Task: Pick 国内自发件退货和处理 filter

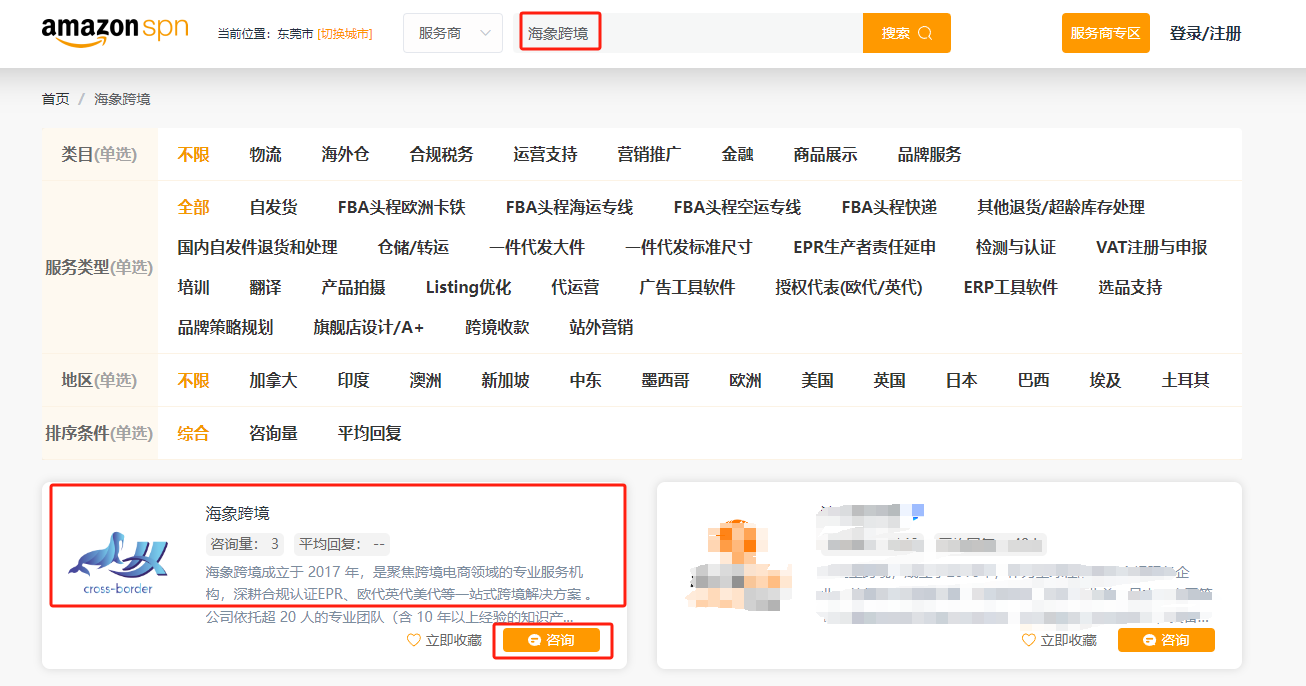Action: pyautogui.click(x=258, y=247)
